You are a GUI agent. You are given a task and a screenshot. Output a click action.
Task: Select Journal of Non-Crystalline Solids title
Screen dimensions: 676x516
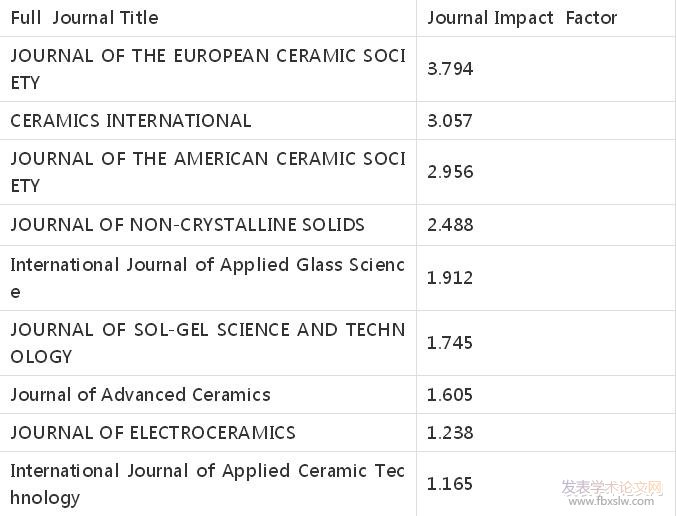(x=188, y=225)
